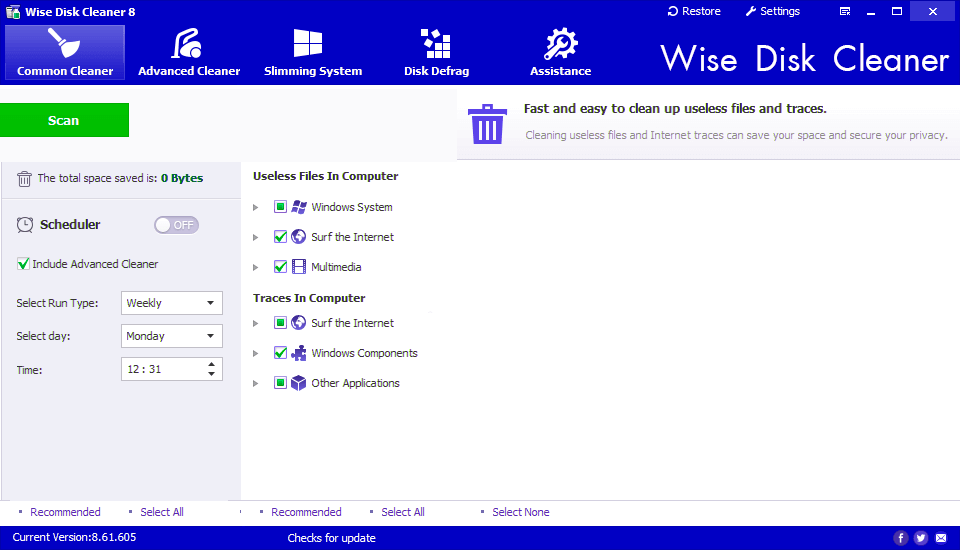
Task: Click Recommended under the file tree
Action: [306, 512]
